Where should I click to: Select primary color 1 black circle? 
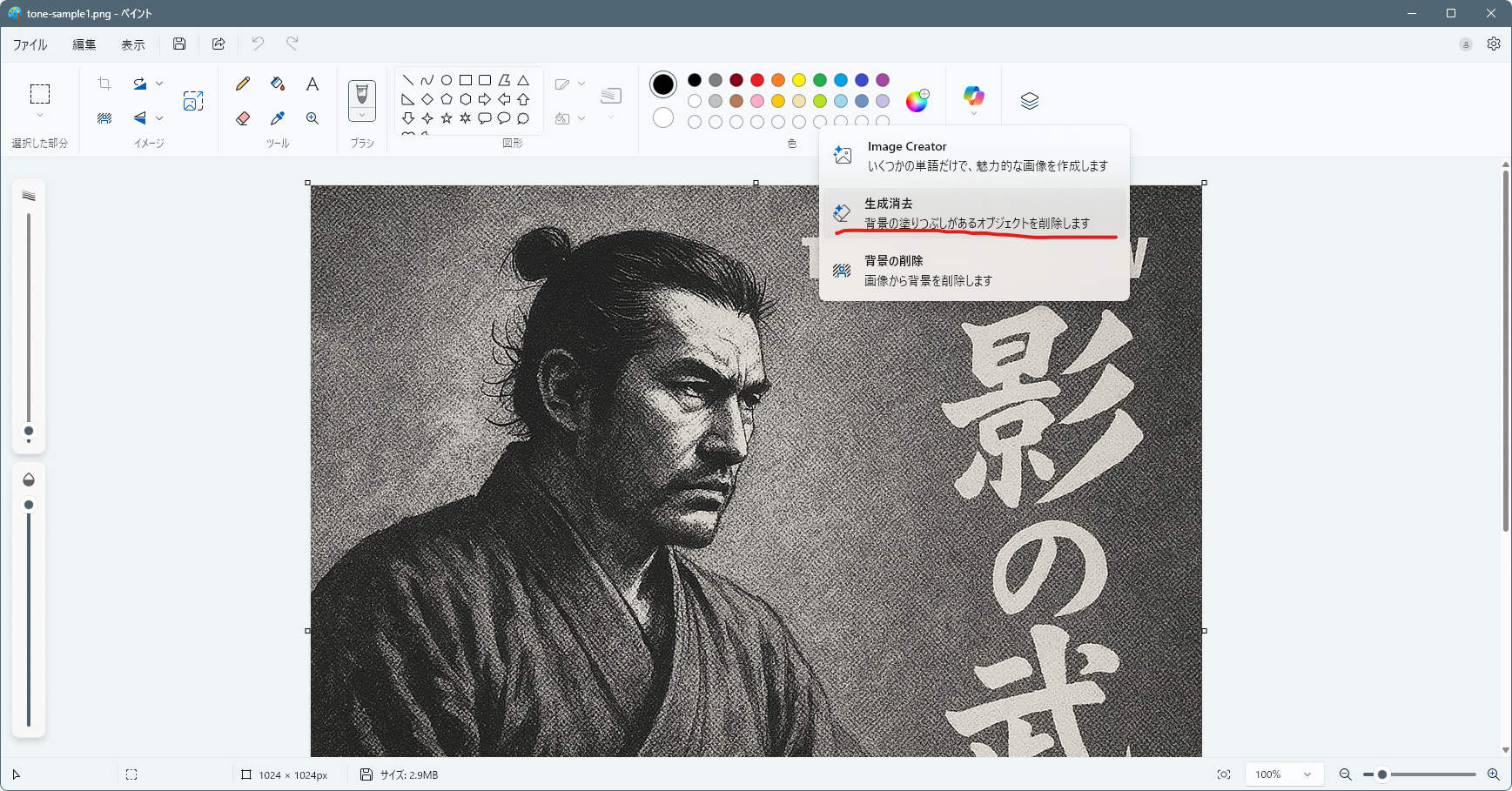point(663,84)
